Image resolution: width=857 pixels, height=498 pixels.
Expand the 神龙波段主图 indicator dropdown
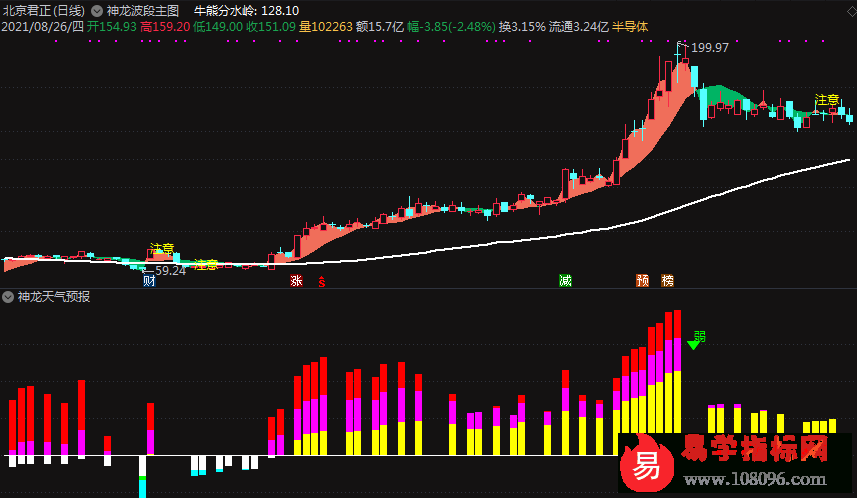coord(97,10)
